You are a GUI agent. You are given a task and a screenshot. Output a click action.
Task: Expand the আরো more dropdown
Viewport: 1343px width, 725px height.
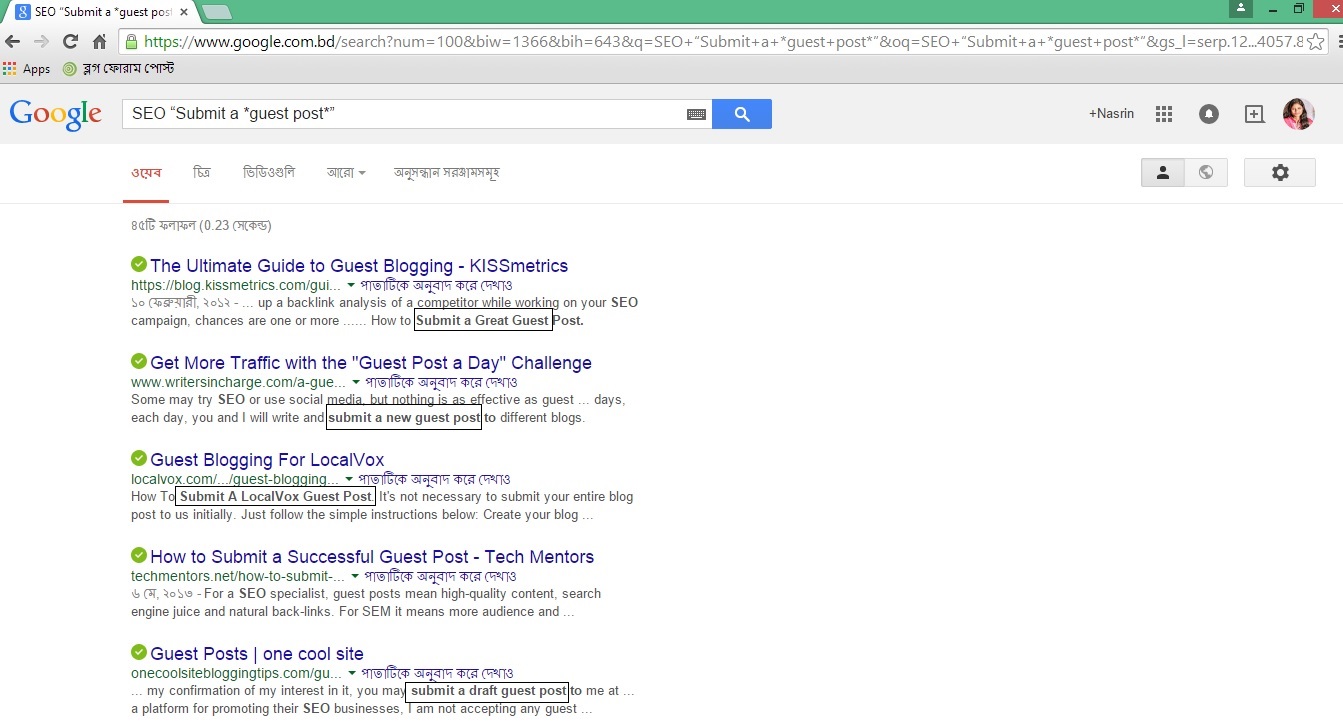point(346,173)
